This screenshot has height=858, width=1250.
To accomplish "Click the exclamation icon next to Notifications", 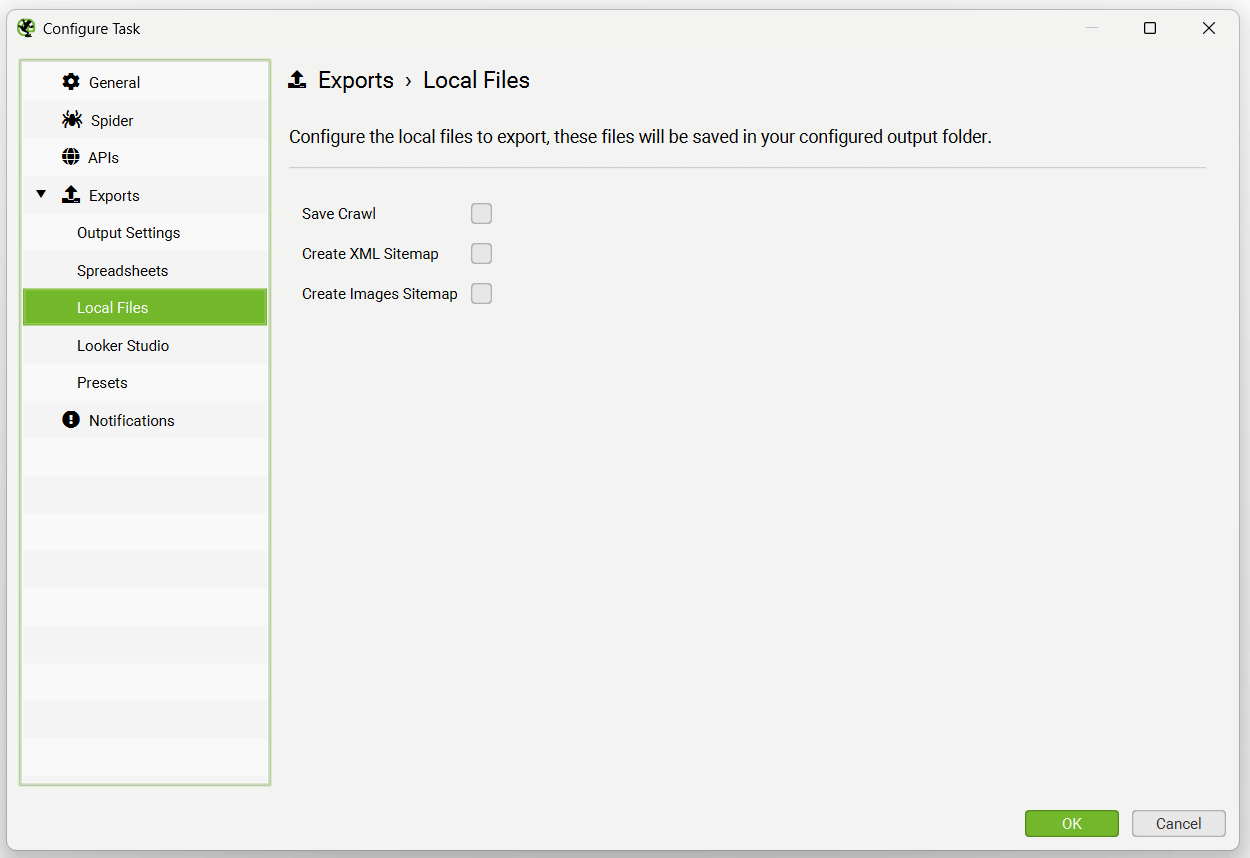I will point(70,420).
